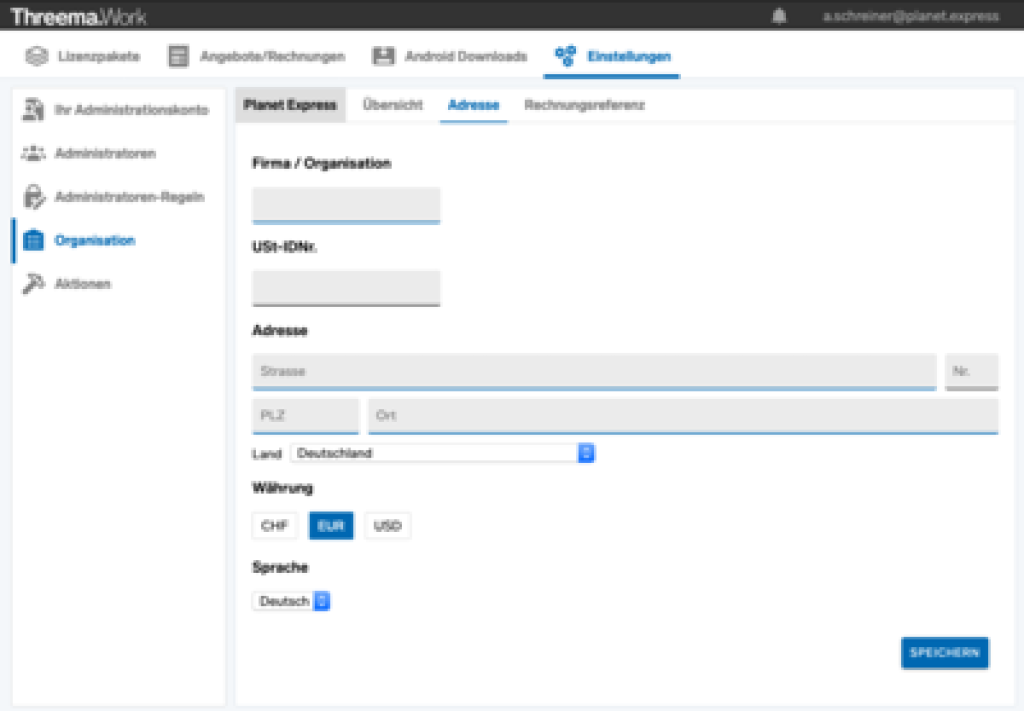Switch to the Übersicht tab
Viewport: 1024px width, 711px height.
pos(392,105)
